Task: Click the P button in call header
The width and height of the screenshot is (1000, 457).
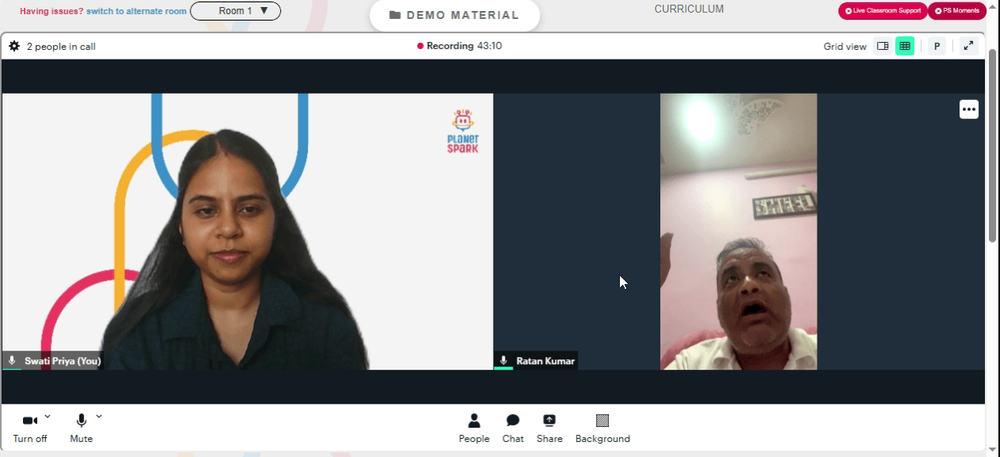Action: tap(937, 46)
